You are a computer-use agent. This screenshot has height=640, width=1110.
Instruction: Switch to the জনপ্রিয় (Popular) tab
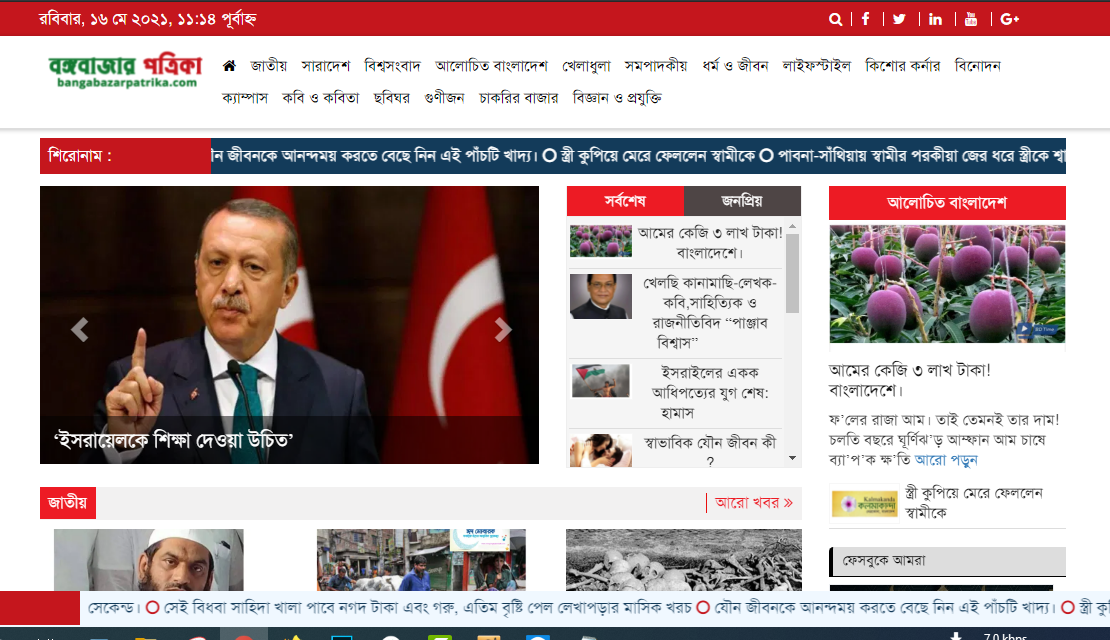pyautogui.click(x=742, y=201)
